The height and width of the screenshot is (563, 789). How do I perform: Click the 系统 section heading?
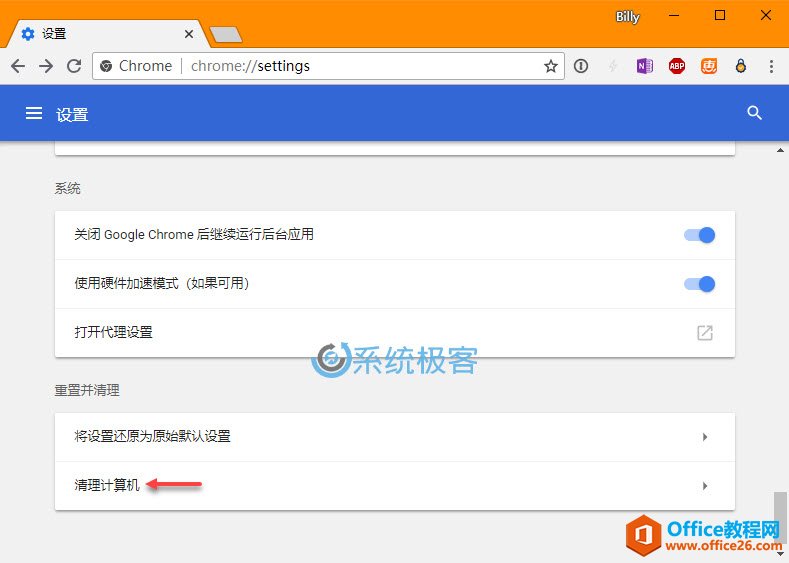(67, 188)
